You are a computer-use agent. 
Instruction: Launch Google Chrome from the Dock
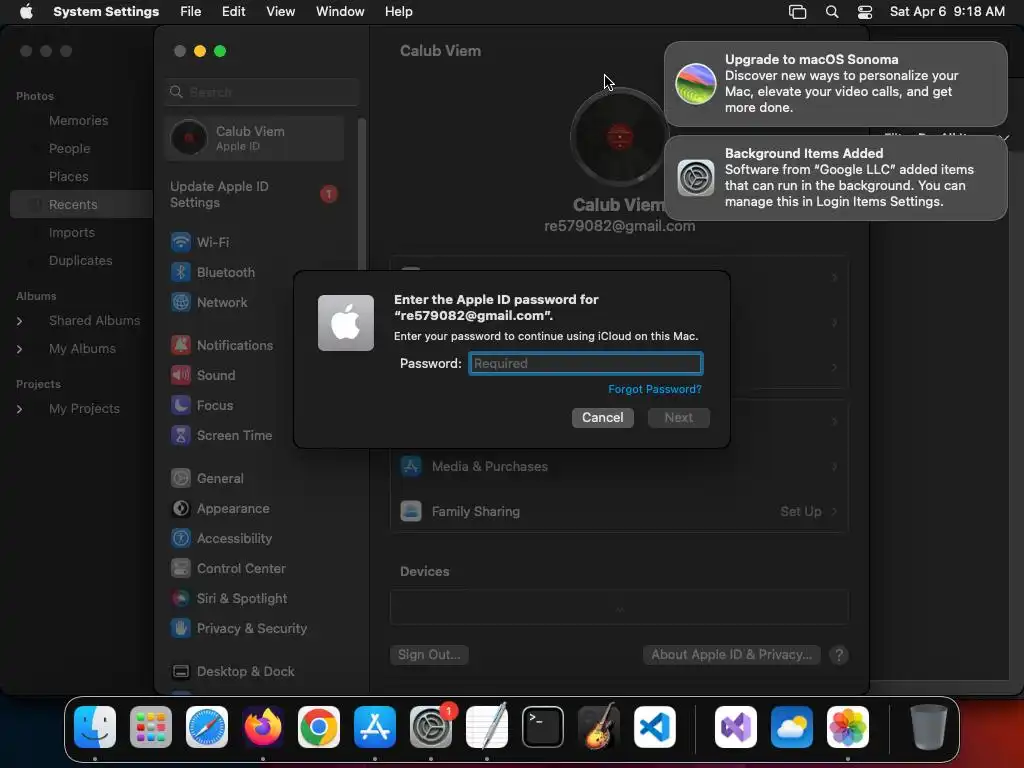coord(319,727)
